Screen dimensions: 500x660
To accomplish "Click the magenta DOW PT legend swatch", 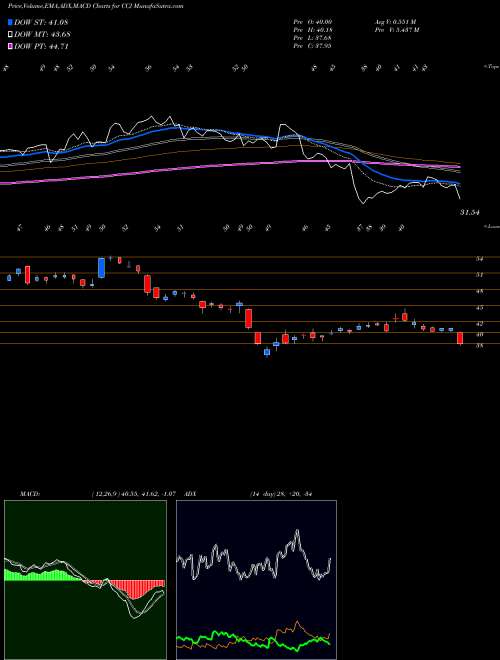I will point(11,46).
